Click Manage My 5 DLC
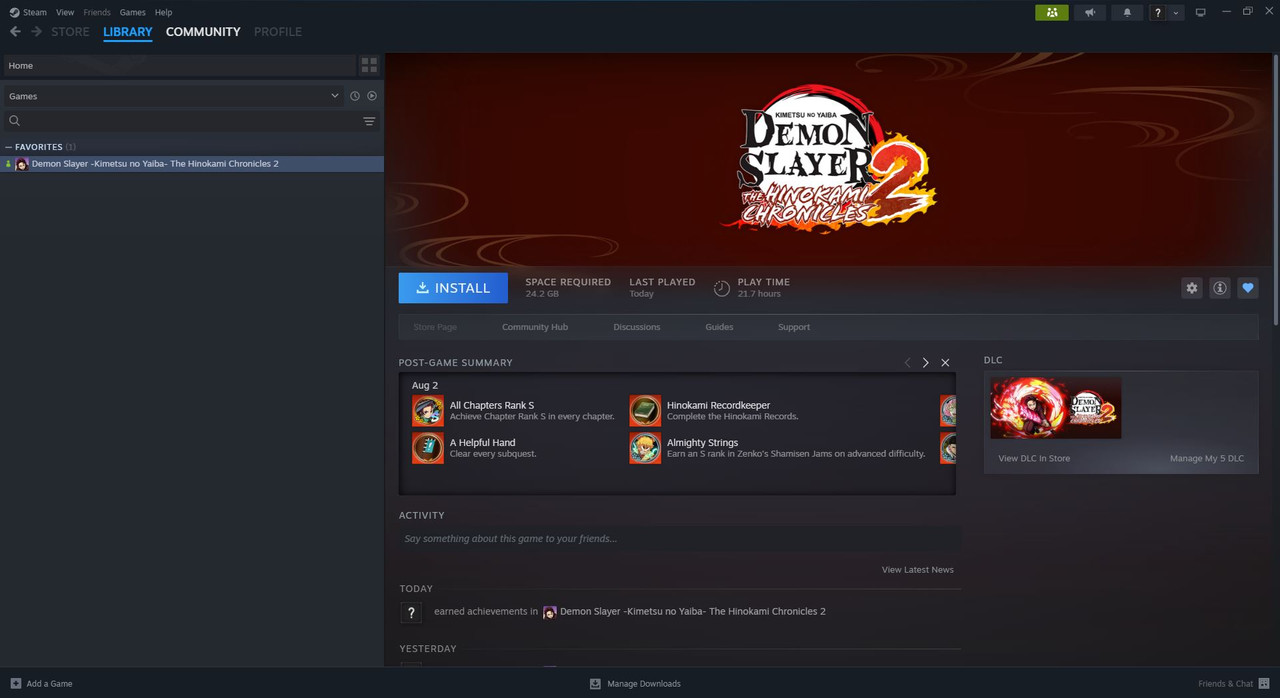The height and width of the screenshot is (698, 1280). (1207, 459)
